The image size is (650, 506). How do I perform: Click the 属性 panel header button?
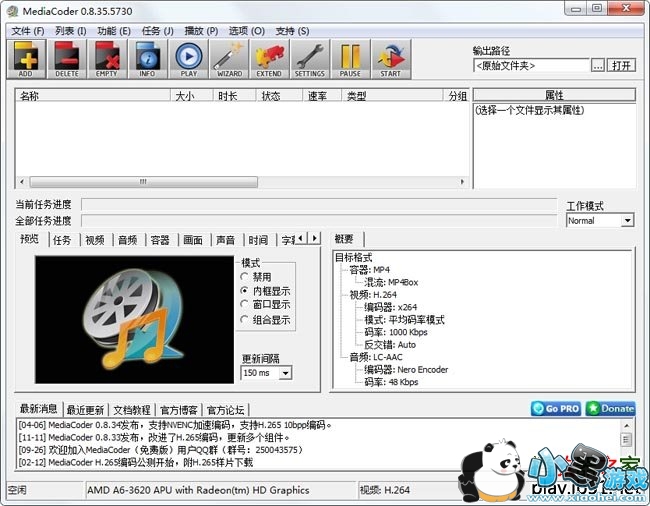click(554, 95)
